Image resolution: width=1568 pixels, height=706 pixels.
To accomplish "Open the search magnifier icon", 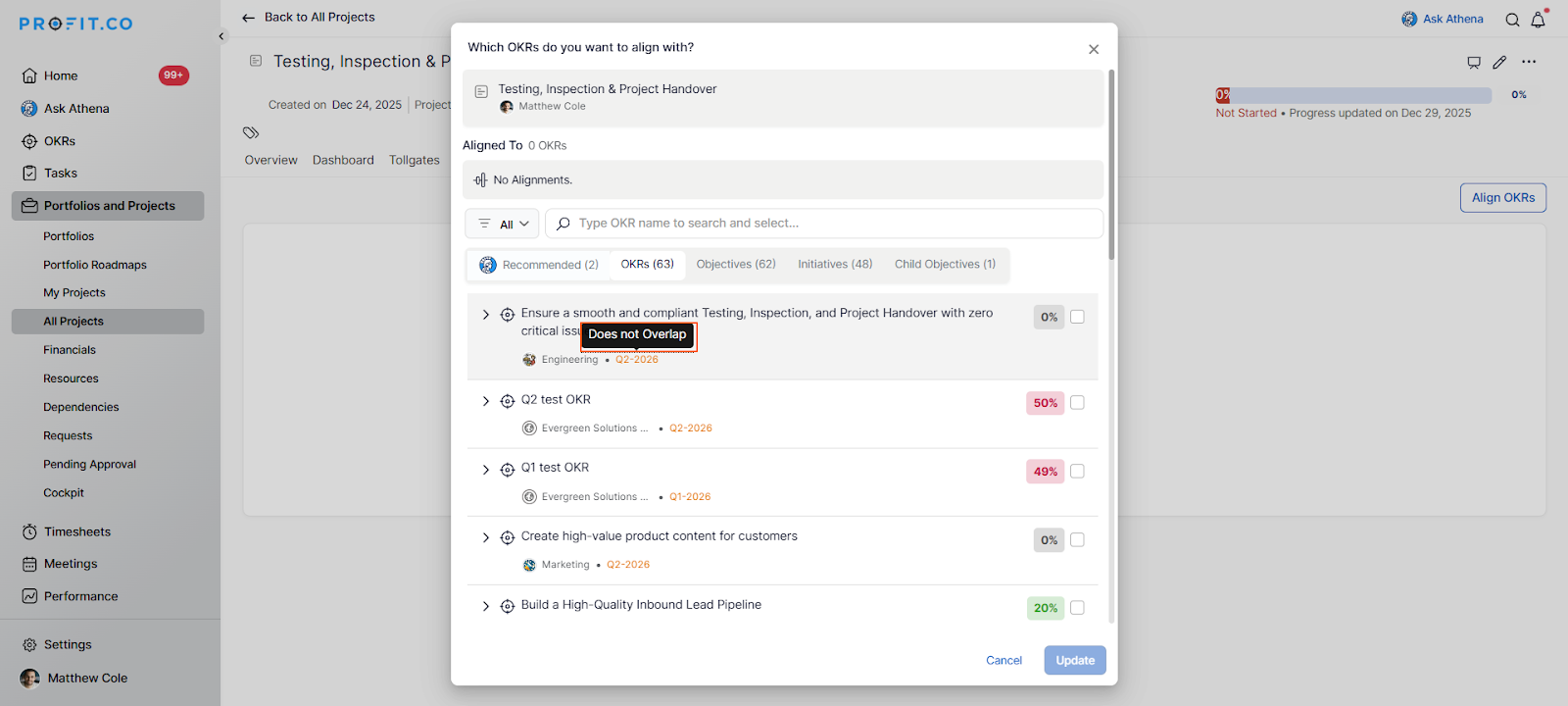I will point(1512,20).
